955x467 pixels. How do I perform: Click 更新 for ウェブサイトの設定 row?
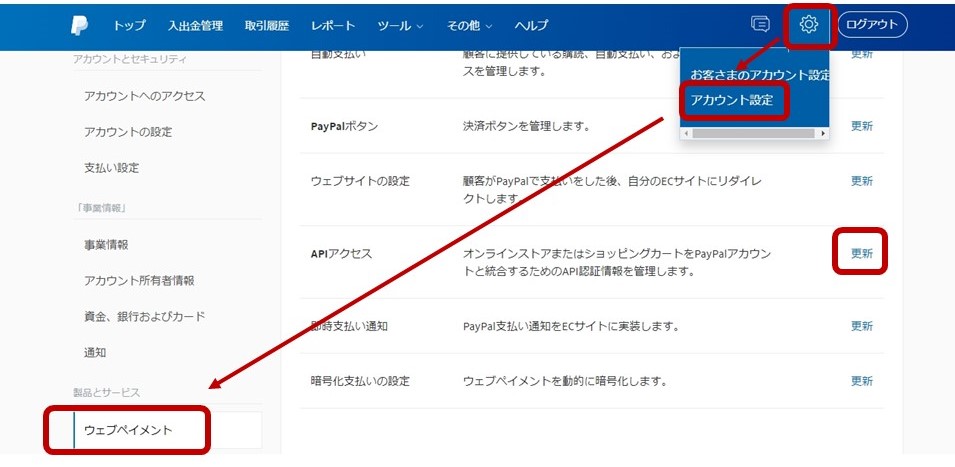(862, 181)
